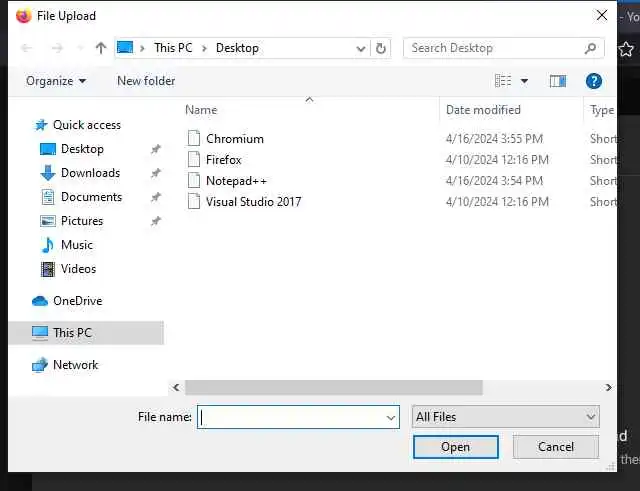
Task: Expand chevron before This PC breadcrumb
Action: pyautogui.click(x=142, y=48)
